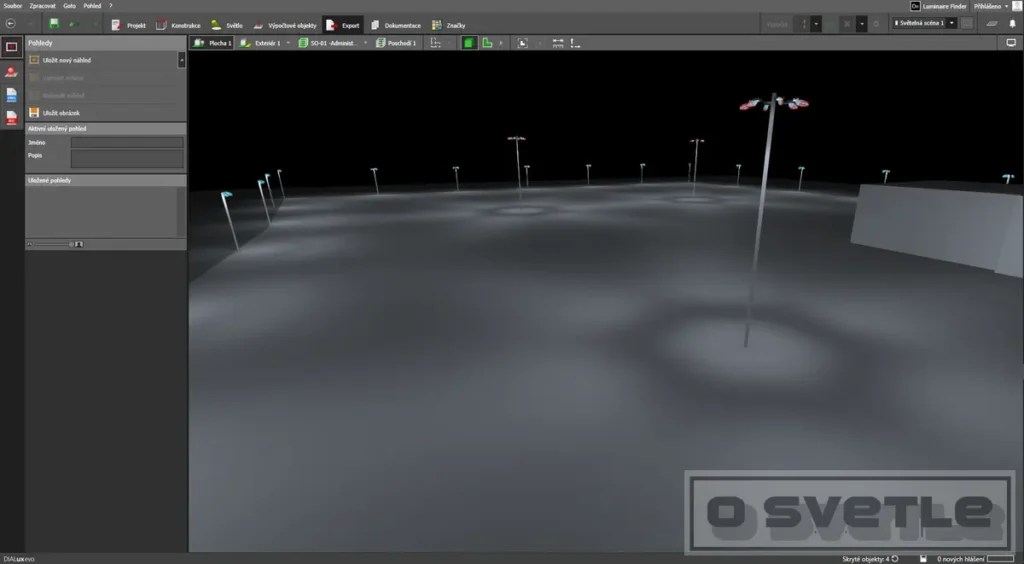Click the eraser-like icon beside the bell
1024x564 pixels.
click(992, 24)
